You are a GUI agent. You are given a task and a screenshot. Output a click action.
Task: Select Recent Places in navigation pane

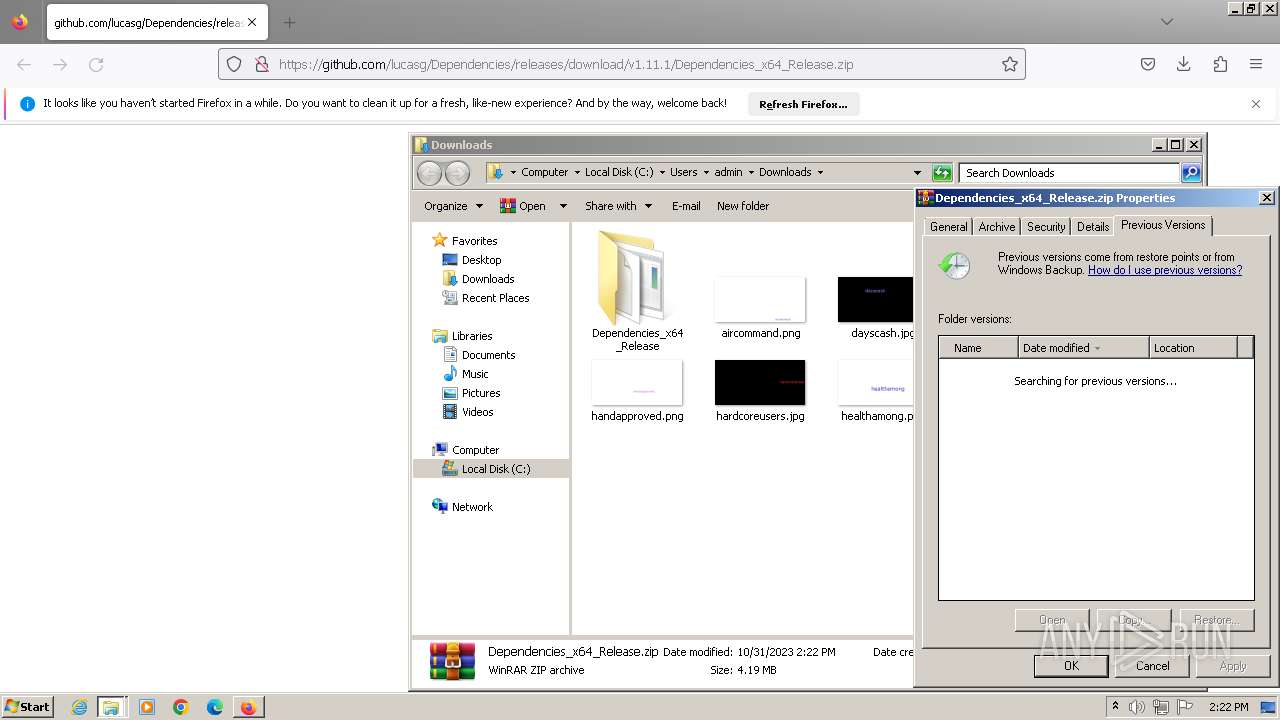point(495,298)
